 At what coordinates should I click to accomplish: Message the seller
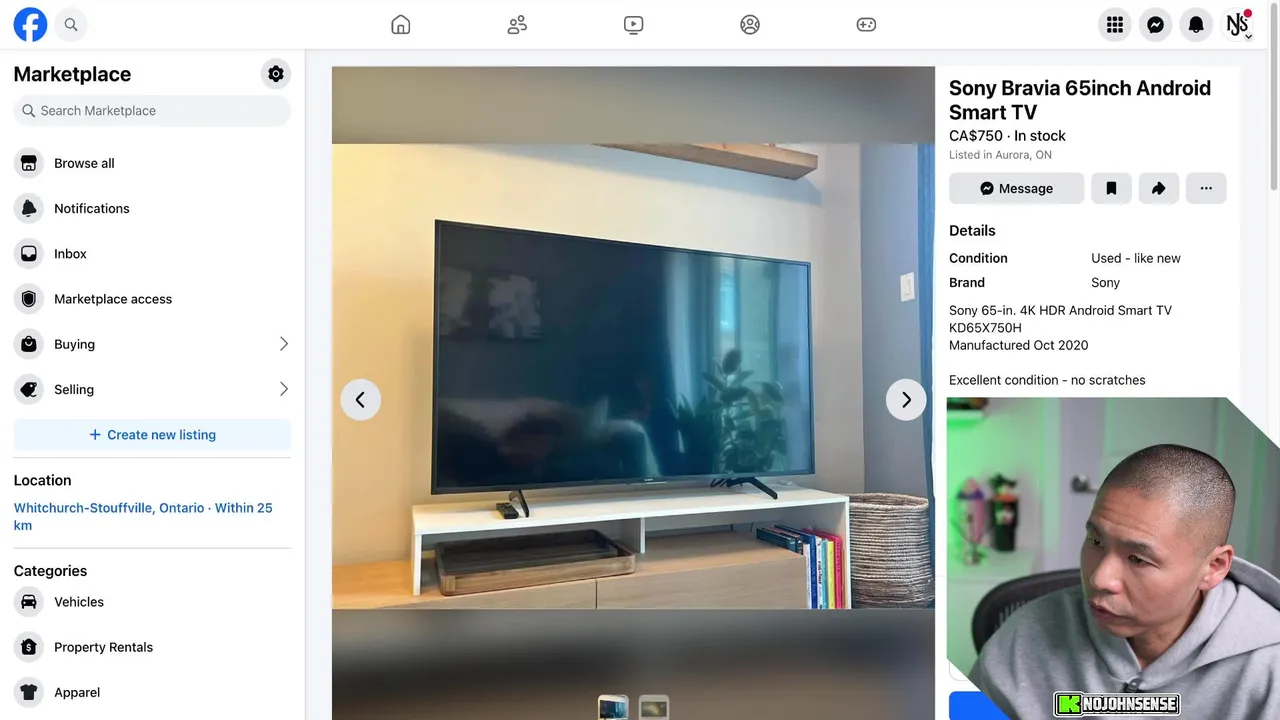tap(1016, 188)
